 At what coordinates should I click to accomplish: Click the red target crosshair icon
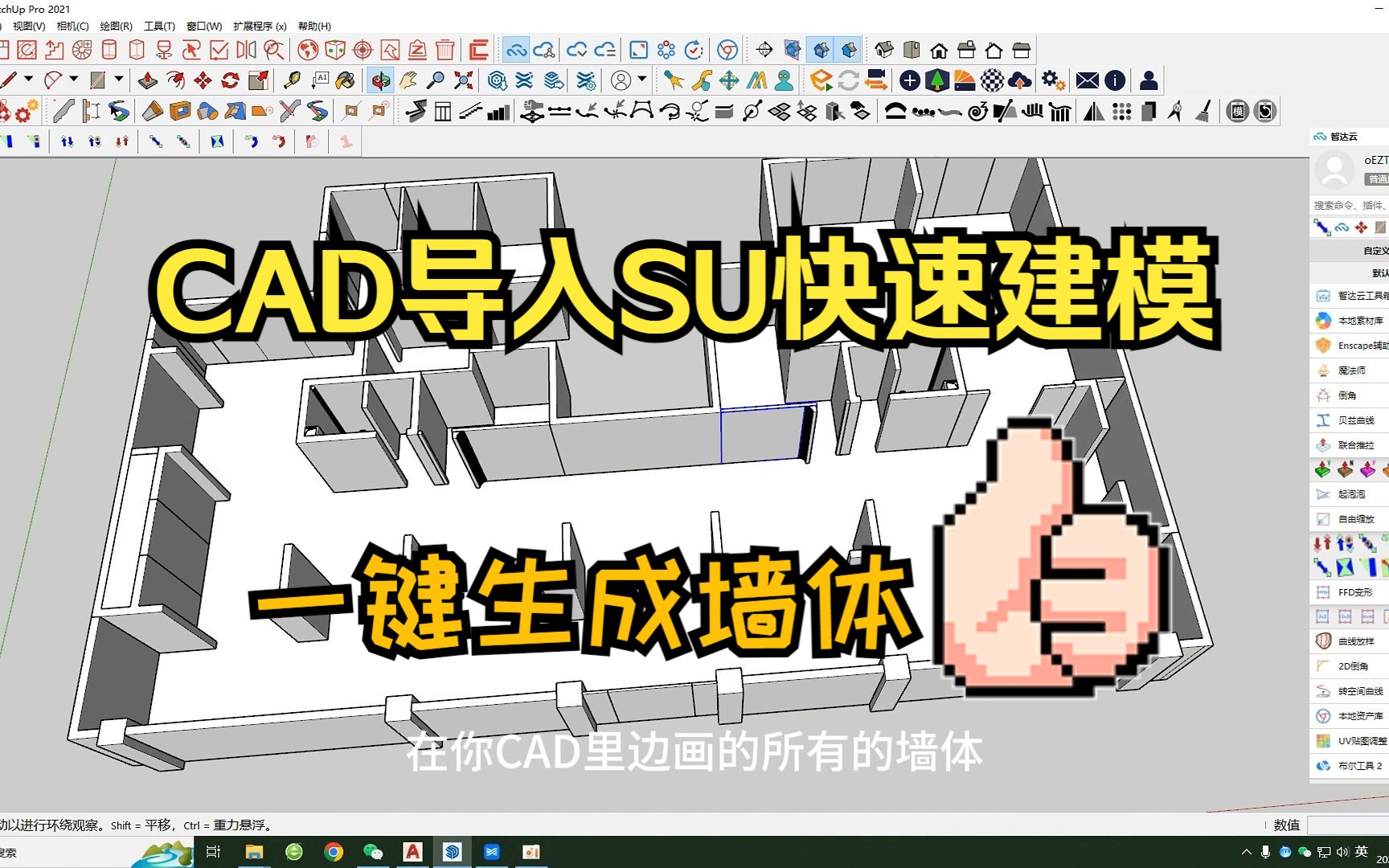click(363, 51)
